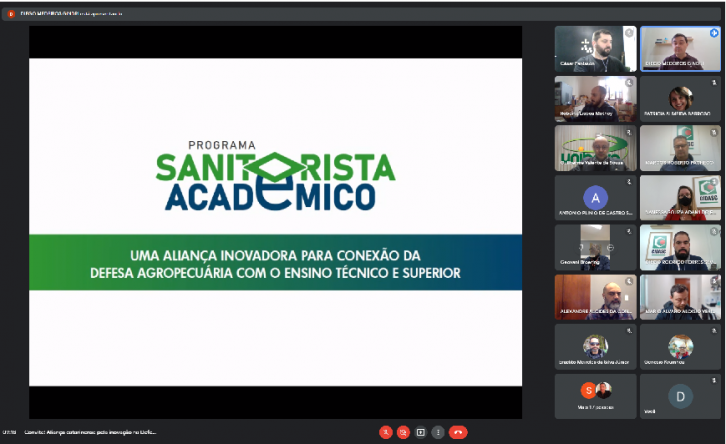Image resolution: width=726 pixels, height=444 pixels.
Task: Select the Marcos Roberto Pacheco video tile
Action: [x=680, y=148]
